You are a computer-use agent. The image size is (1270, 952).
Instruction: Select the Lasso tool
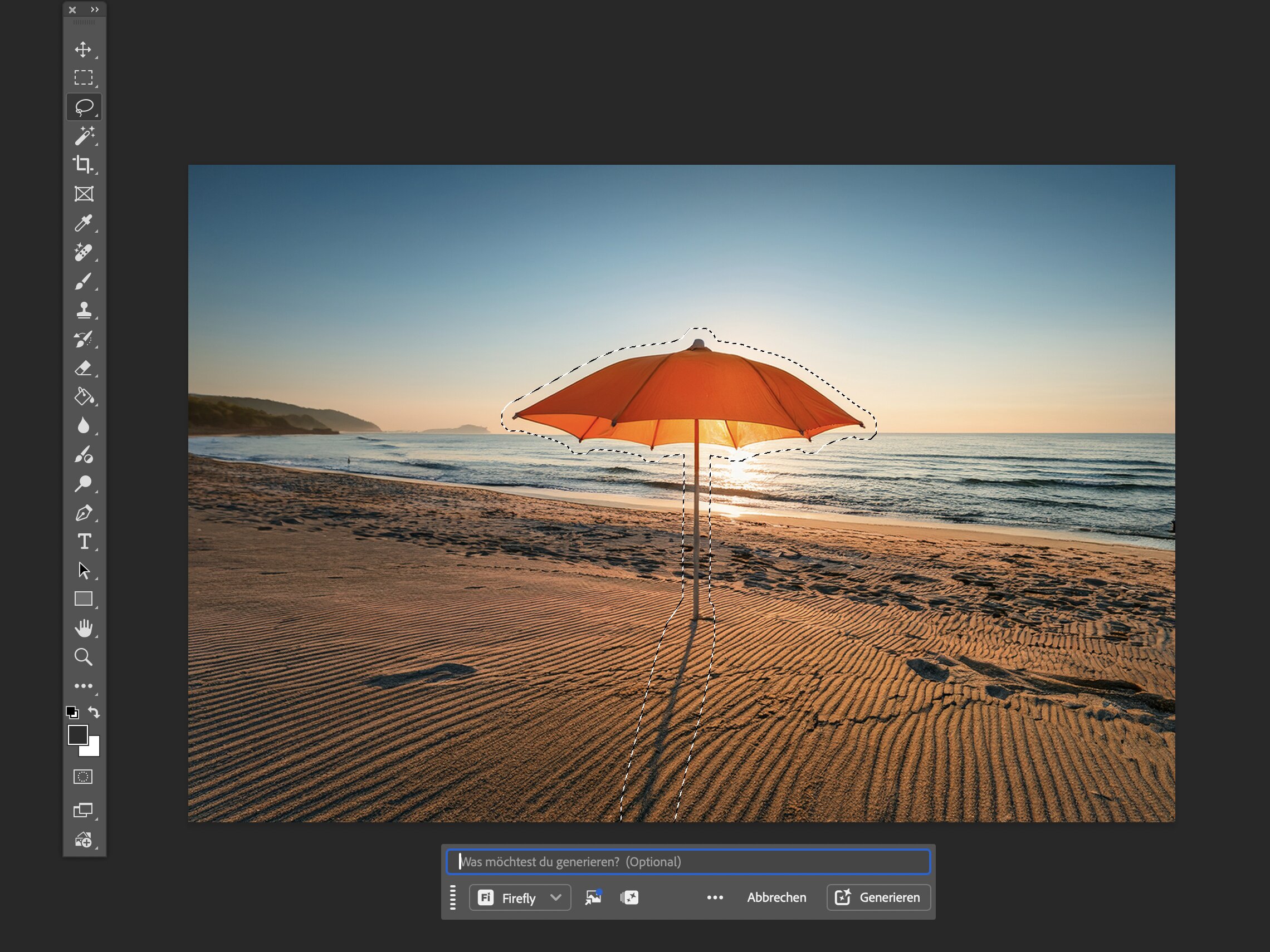tap(84, 107)
